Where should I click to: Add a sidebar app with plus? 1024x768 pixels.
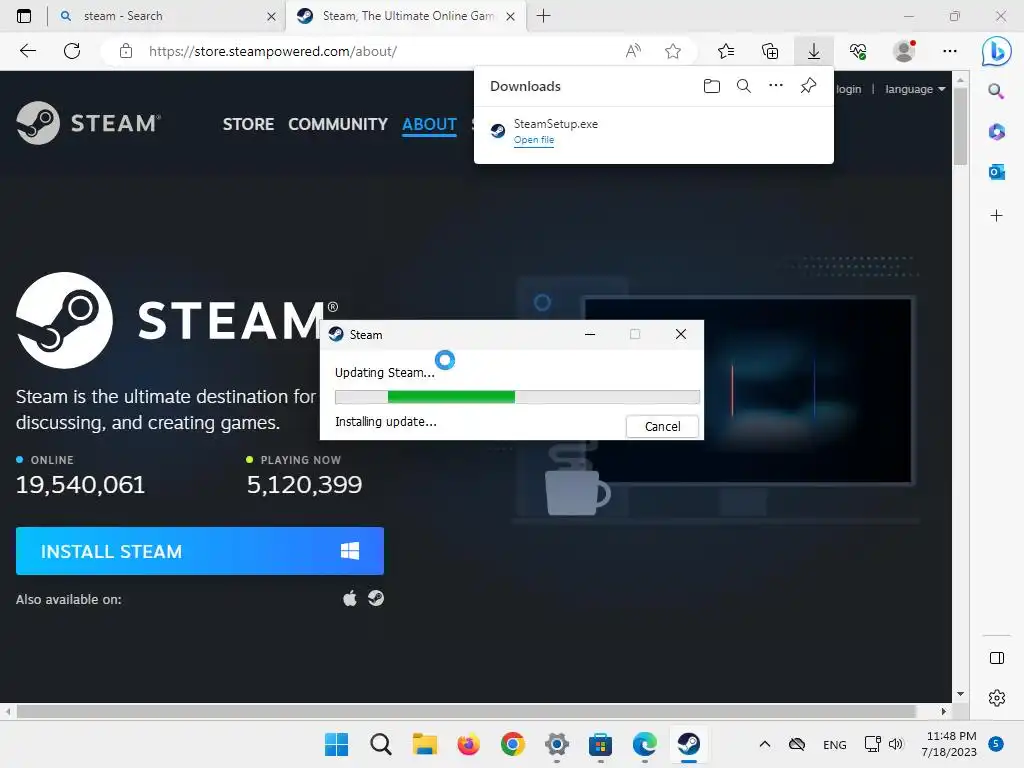tap(996, 216)
